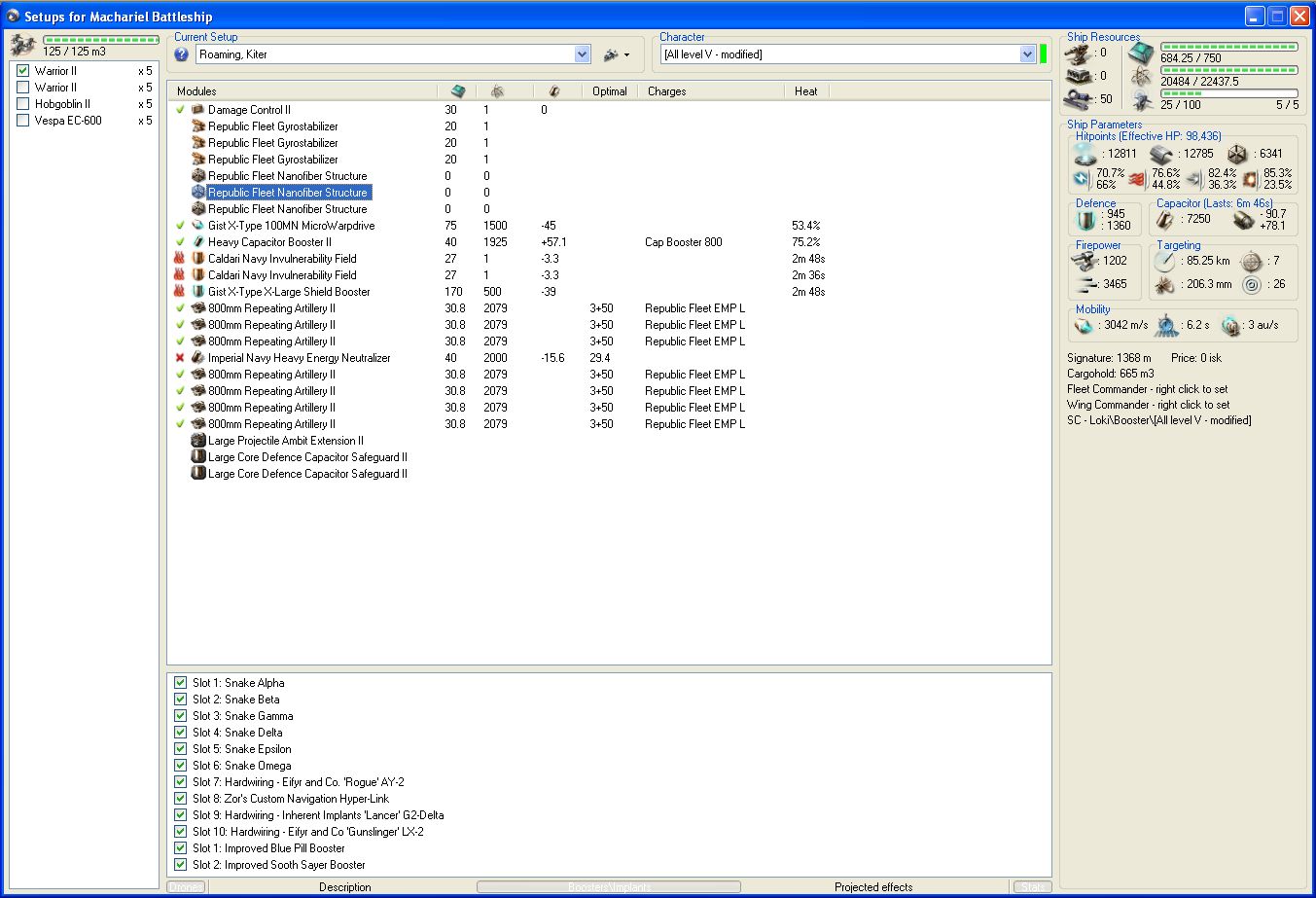Screen dimensions: 1316x898
Task: Select Large Projectile Ambit Extension II rig row
Action: pos(285,441)
